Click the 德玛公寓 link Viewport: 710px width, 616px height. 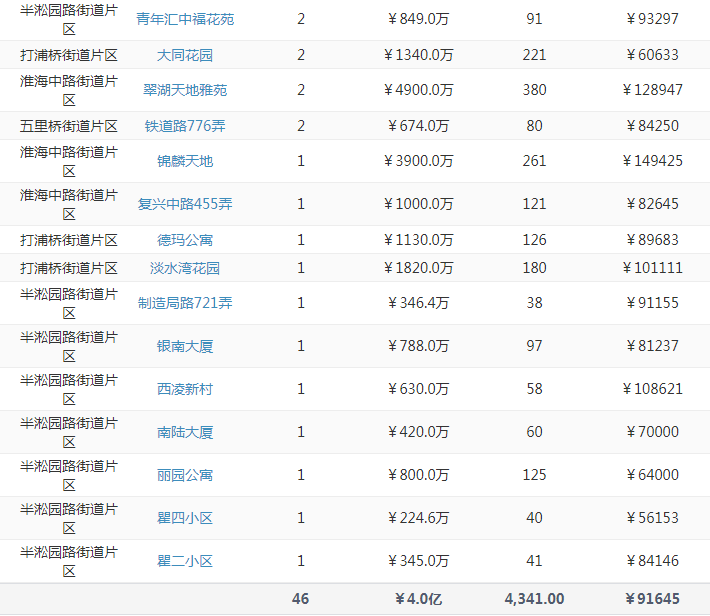tap(185, 240)
